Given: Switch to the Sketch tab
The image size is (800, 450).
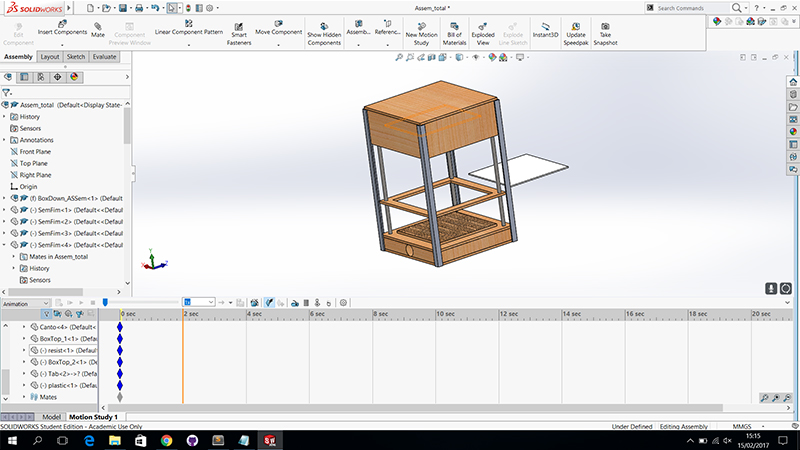Looking at the screenshot, I should coord(76,57).
